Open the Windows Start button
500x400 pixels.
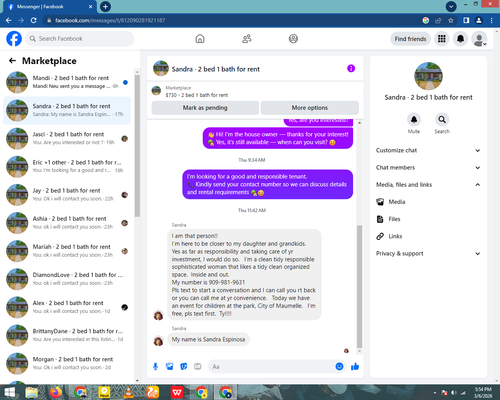[10, 392]
